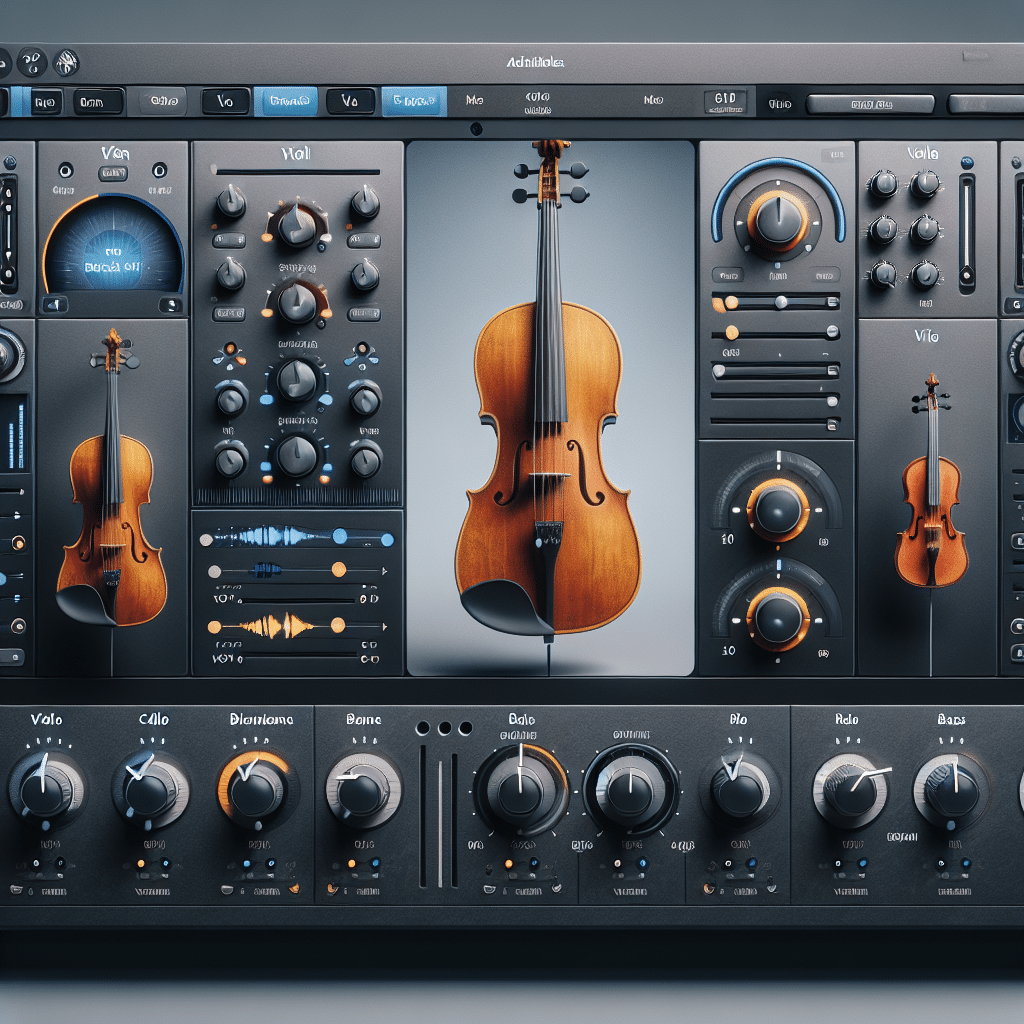Click the arrow ending the second waveform row
This screenshot has height=1024, width=1024.
(384, 571)
